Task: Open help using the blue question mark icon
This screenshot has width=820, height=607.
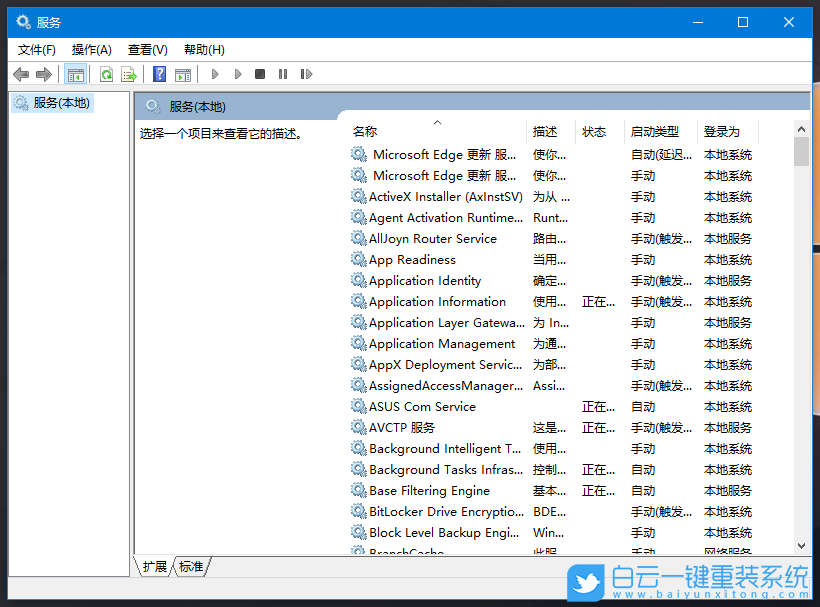Action: tap(159, 73)
